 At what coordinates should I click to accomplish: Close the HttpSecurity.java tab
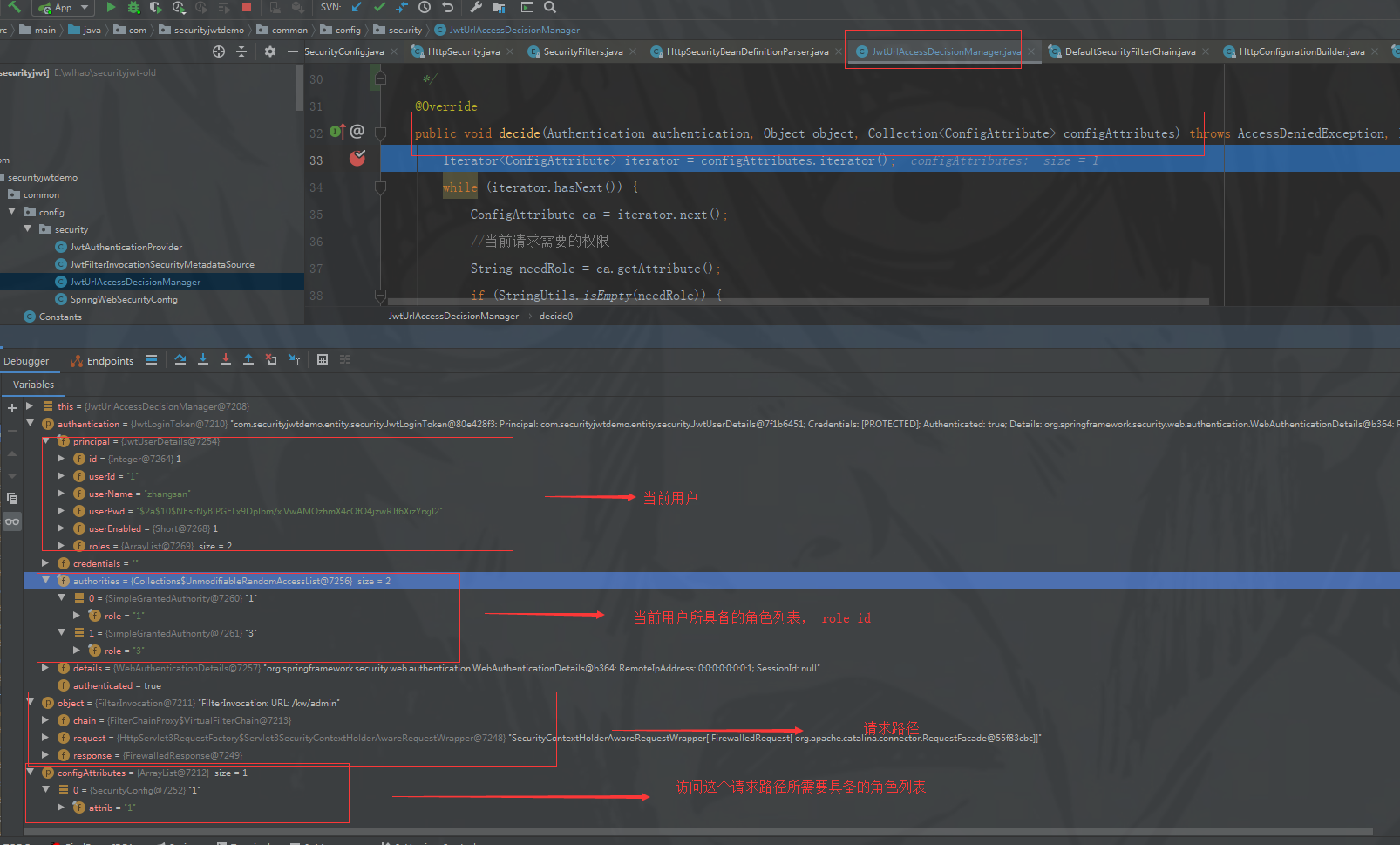coord(510,51)
